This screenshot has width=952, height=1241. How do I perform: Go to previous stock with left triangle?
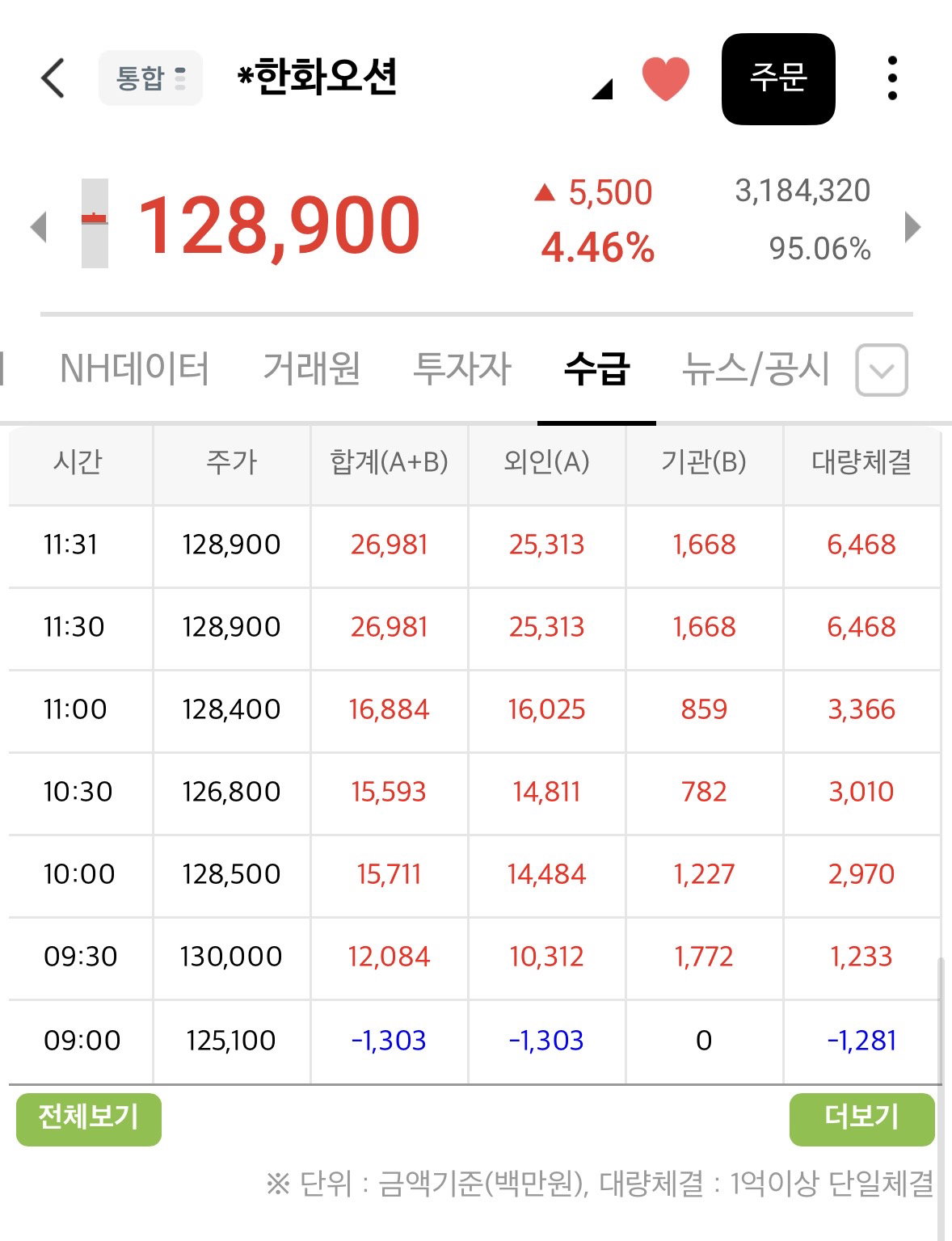(38, 226)
